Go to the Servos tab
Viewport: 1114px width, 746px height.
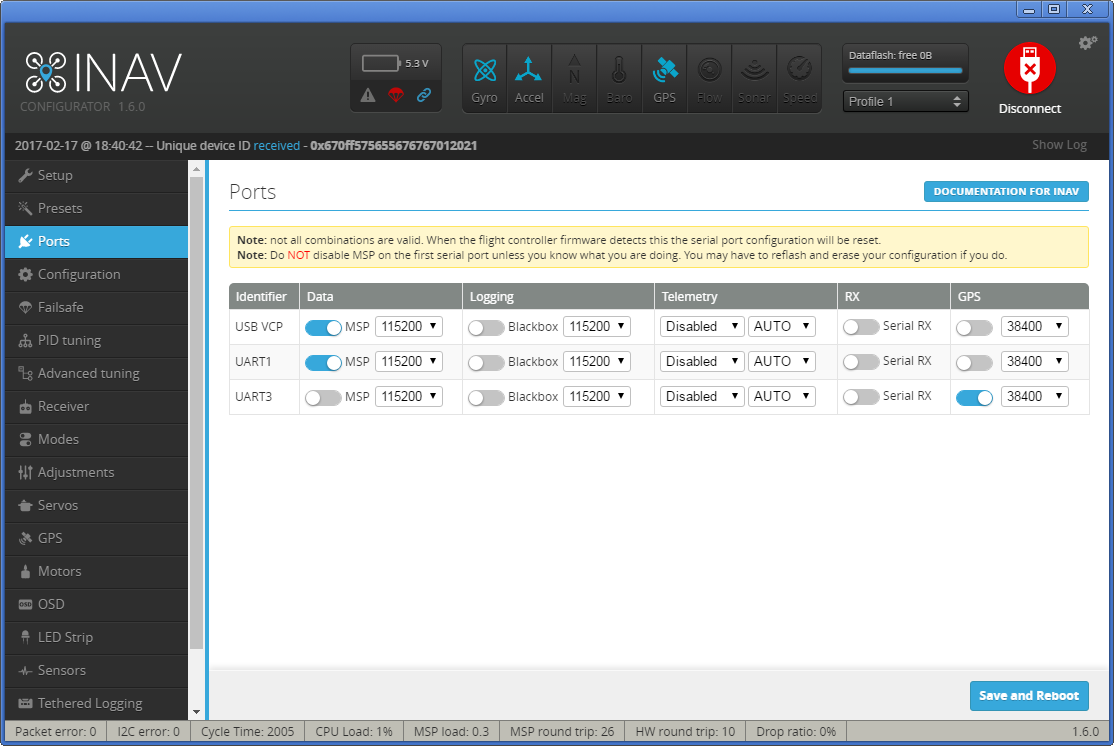click(x=97, y=505)
